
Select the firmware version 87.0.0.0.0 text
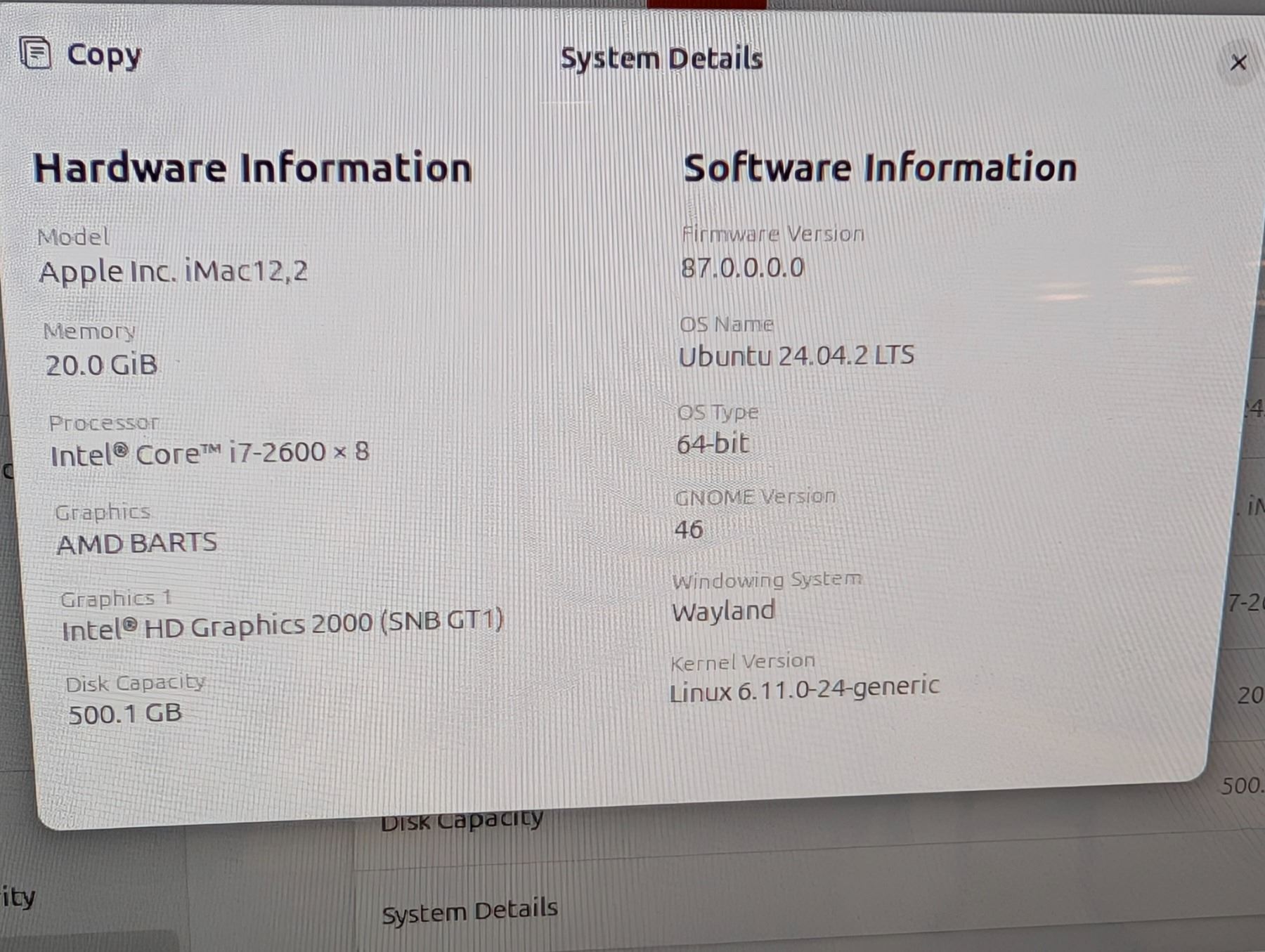742,268
